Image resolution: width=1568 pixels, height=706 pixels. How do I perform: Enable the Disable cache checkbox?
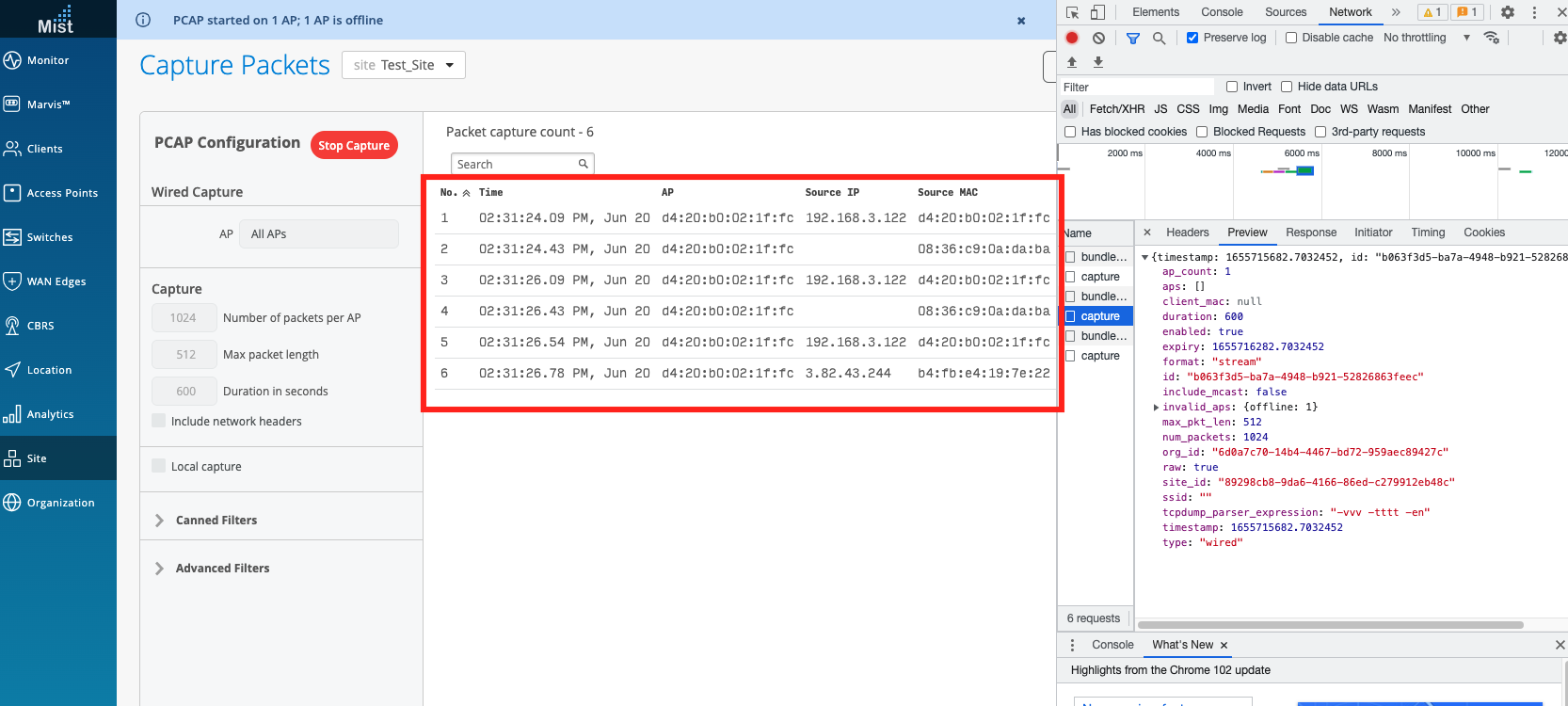(1291, 38)
